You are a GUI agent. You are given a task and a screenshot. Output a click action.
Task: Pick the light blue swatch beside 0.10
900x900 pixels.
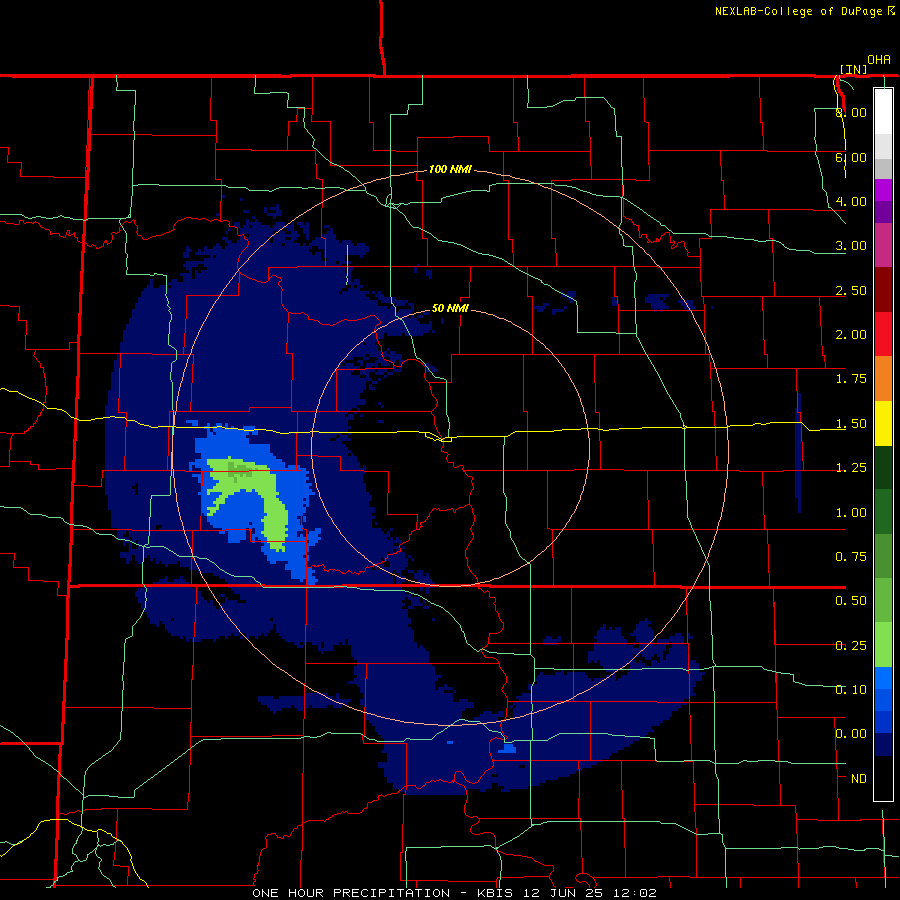[x=883, y=678]
